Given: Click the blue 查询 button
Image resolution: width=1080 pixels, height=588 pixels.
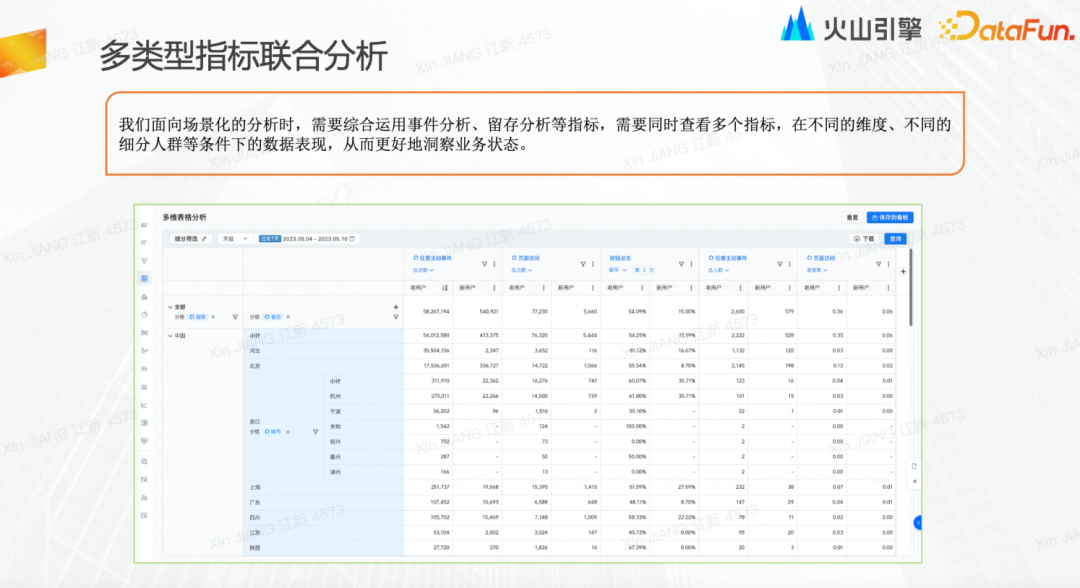Looking at the screenshot, I should [895, 239].
